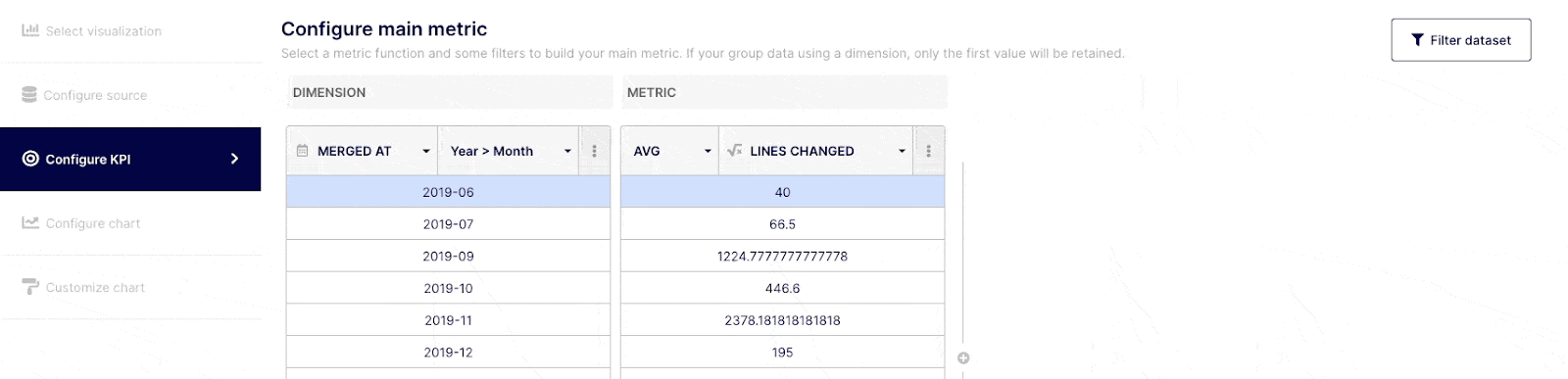Click the line chart icon beside Configure chart
This screenshot has height=379, width=1568.
[x=30, y=222]
